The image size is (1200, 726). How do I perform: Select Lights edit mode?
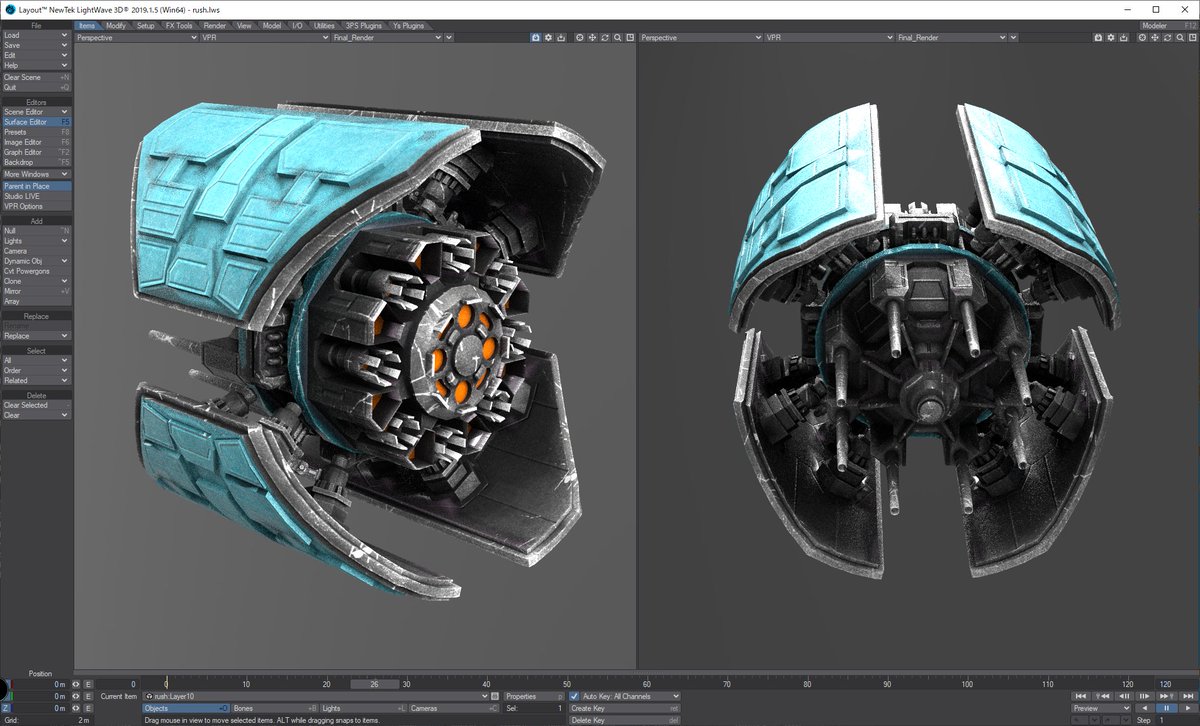(364, 708)
